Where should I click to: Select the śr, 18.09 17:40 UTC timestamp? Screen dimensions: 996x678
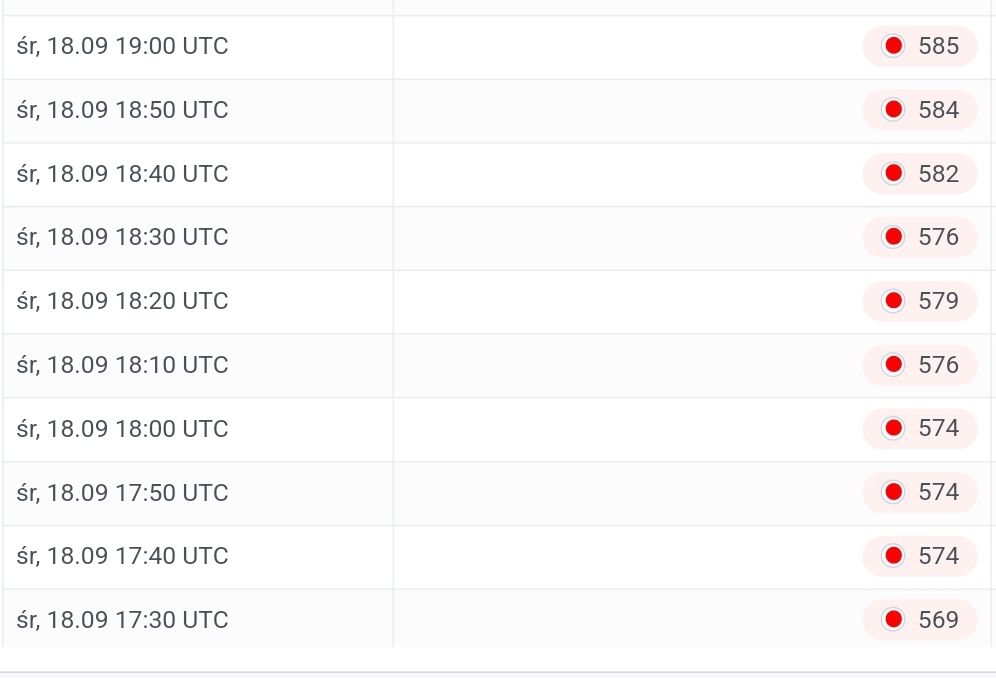click(x=123, y=556)
